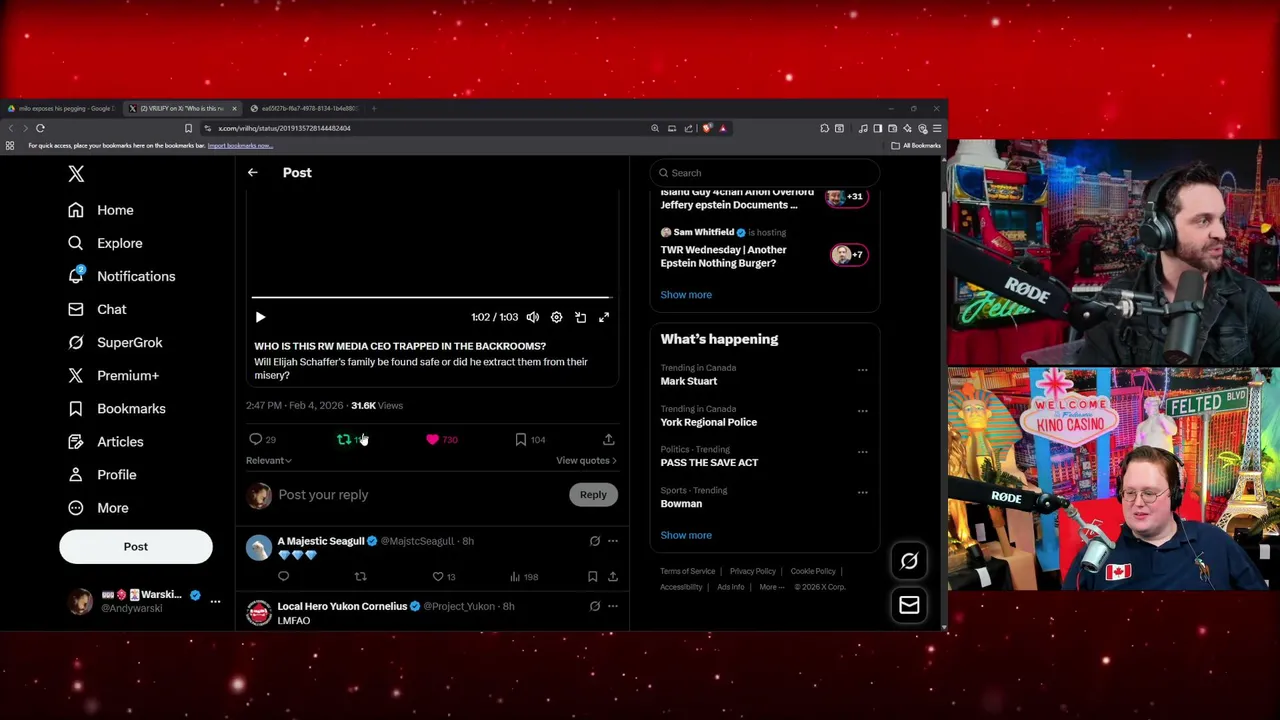Open View quotes link
This screenshot has height=720, width=1280.
pos(586,460)
